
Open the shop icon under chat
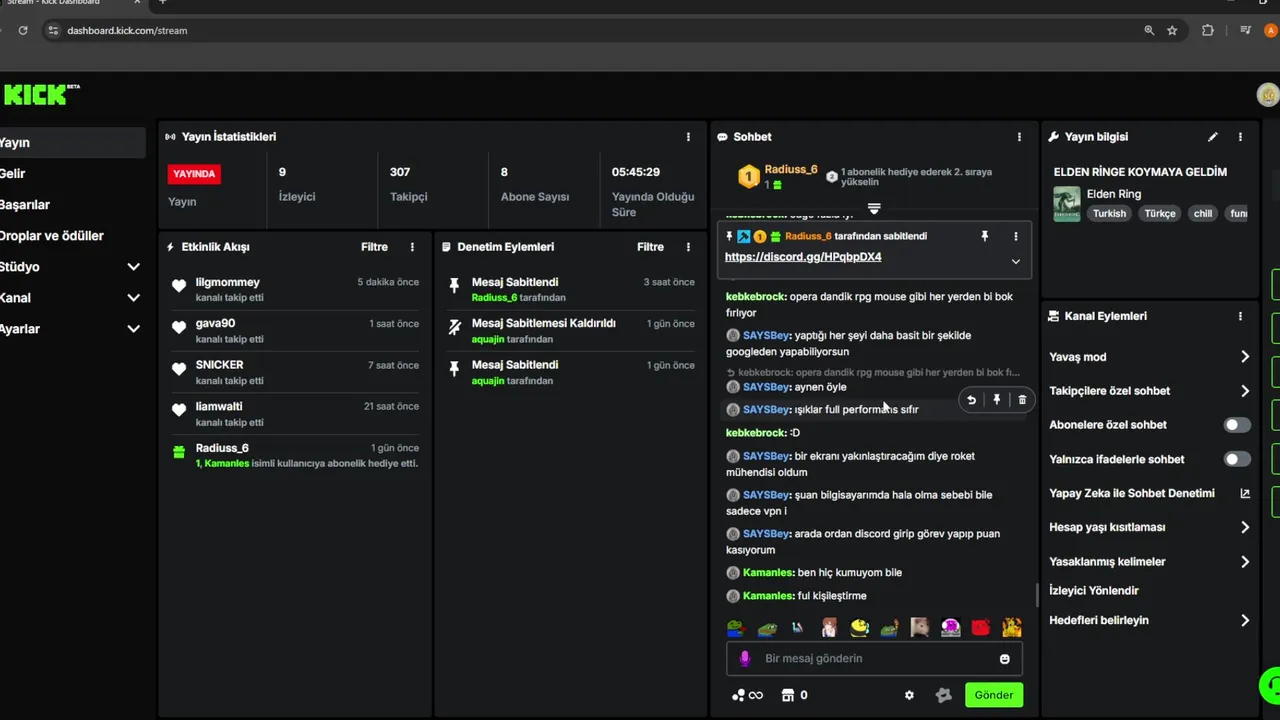pyautogui.click(x=787, y=695)
